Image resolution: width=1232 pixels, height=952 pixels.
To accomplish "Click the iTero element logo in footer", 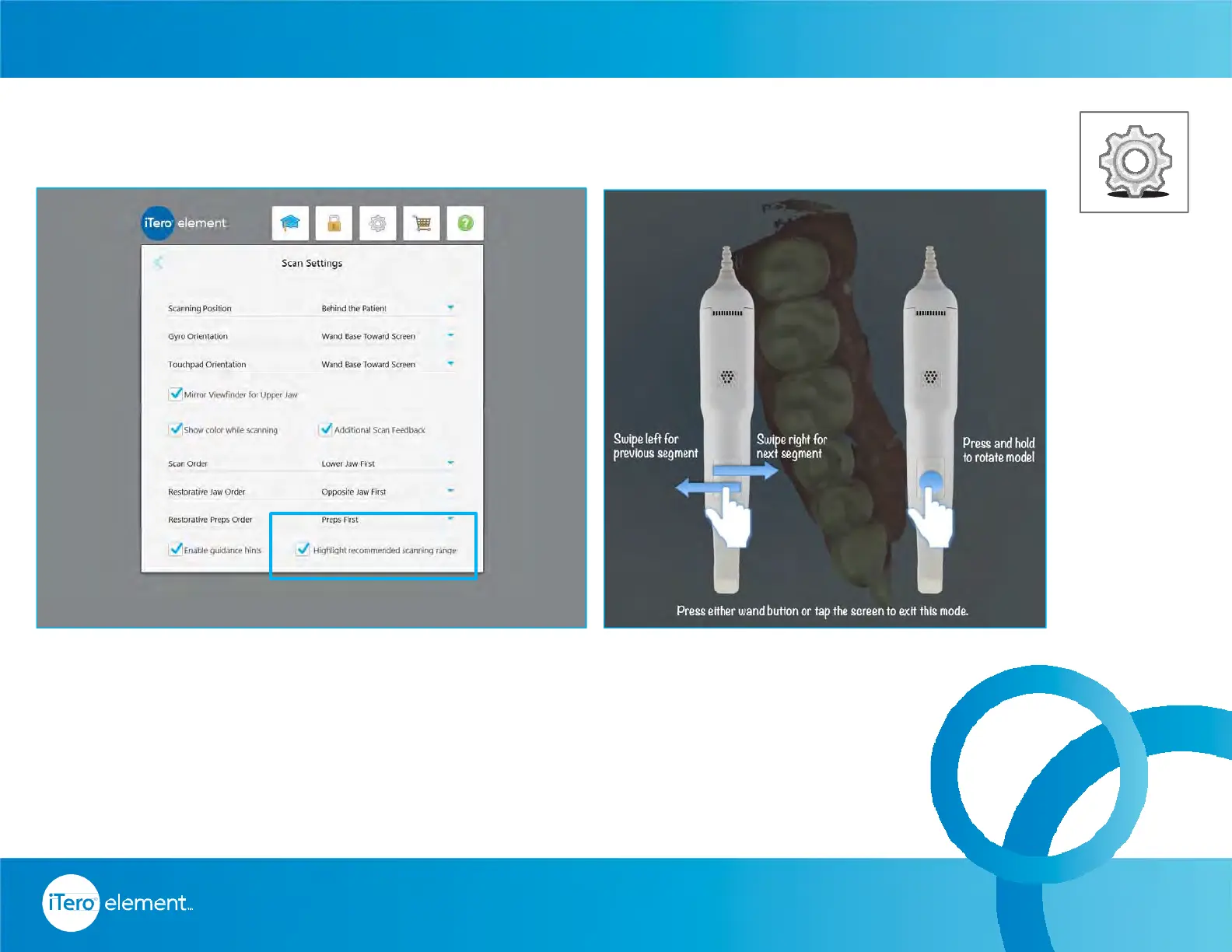I will [x=117, y=902].
